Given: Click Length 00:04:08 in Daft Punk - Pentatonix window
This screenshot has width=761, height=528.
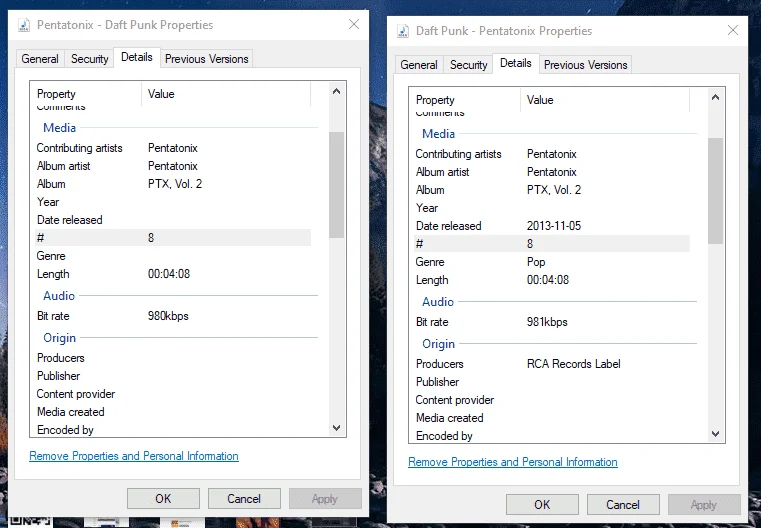Looking at the screenshot, I should coord(548,280).
